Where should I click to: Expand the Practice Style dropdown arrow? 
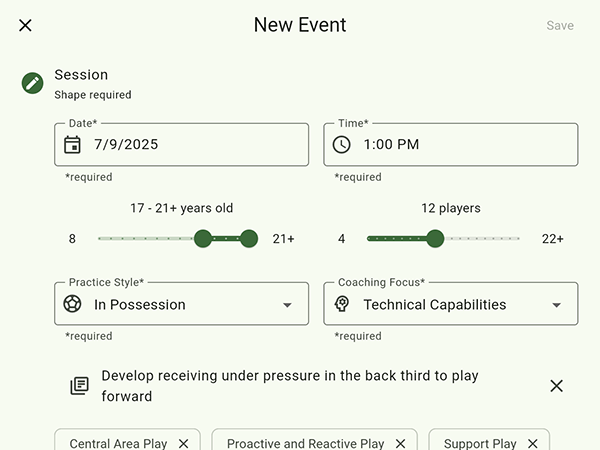click(x=287, y=305)
